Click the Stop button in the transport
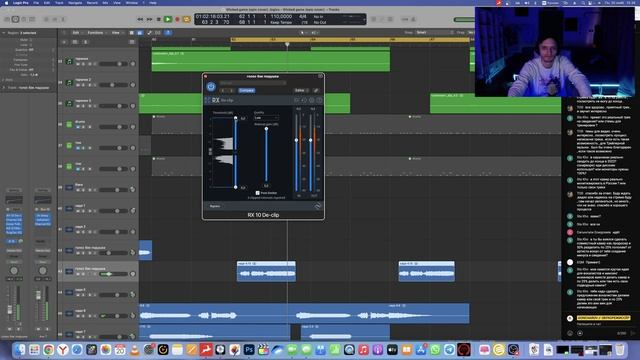The width and height of the screenshot is (640, 360). (x=159, y=19)
